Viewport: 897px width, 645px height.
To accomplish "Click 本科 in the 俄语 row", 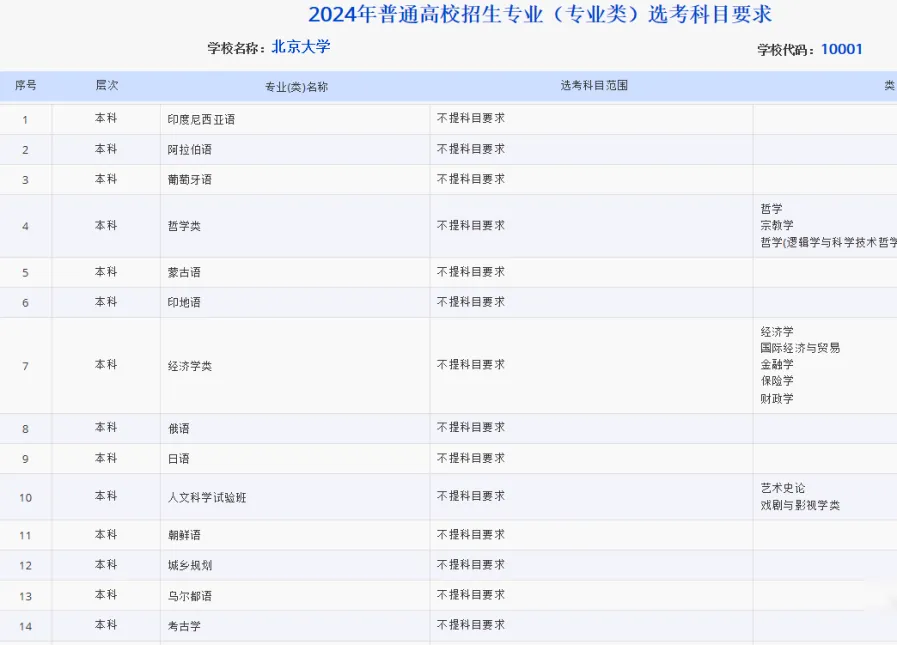I will coord(106,427).
